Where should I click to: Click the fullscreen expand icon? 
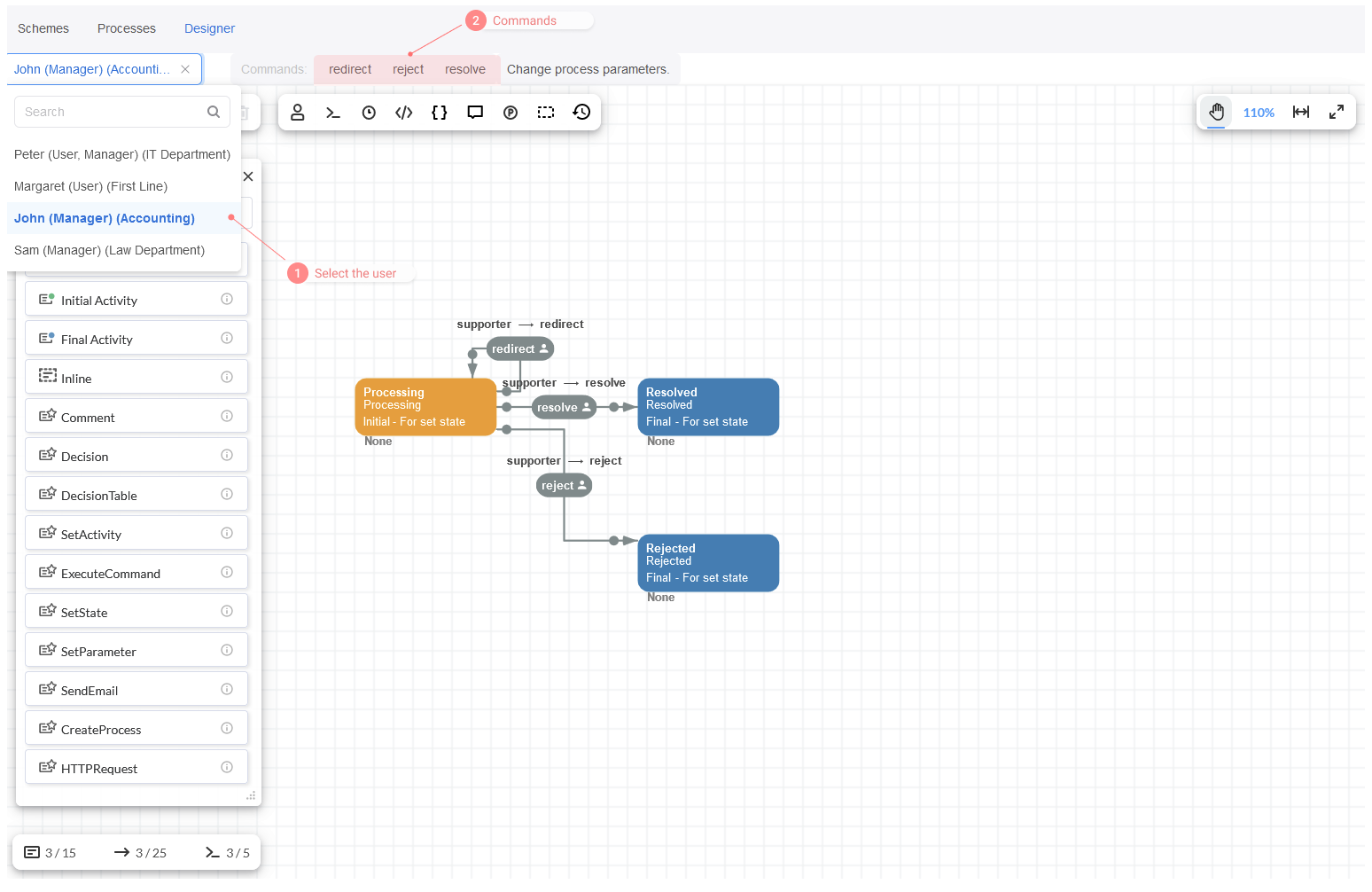pos(1337,112)
